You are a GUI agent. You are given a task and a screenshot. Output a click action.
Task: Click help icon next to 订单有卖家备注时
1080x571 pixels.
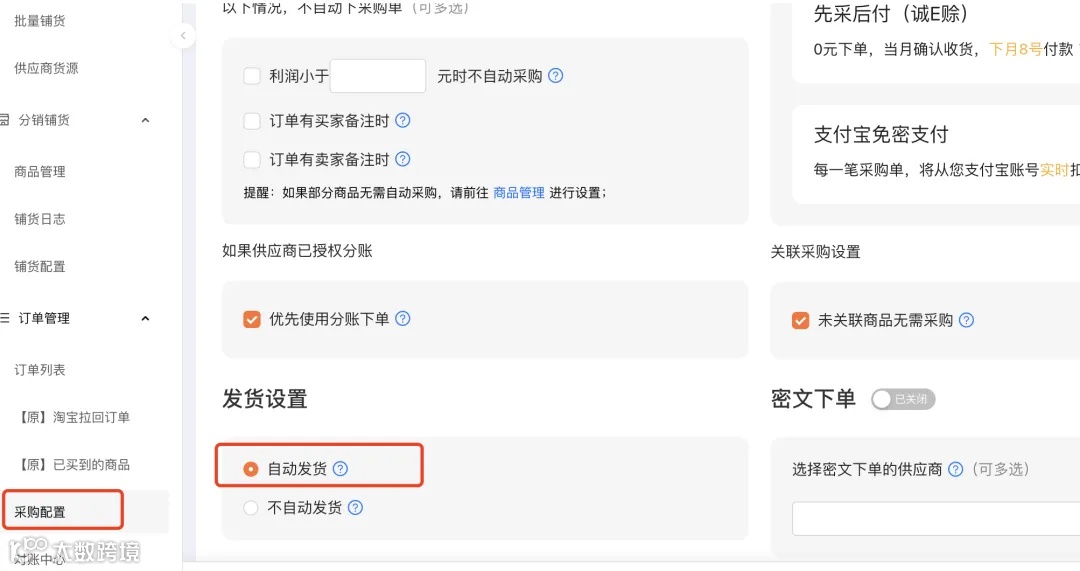coord(403,159)
